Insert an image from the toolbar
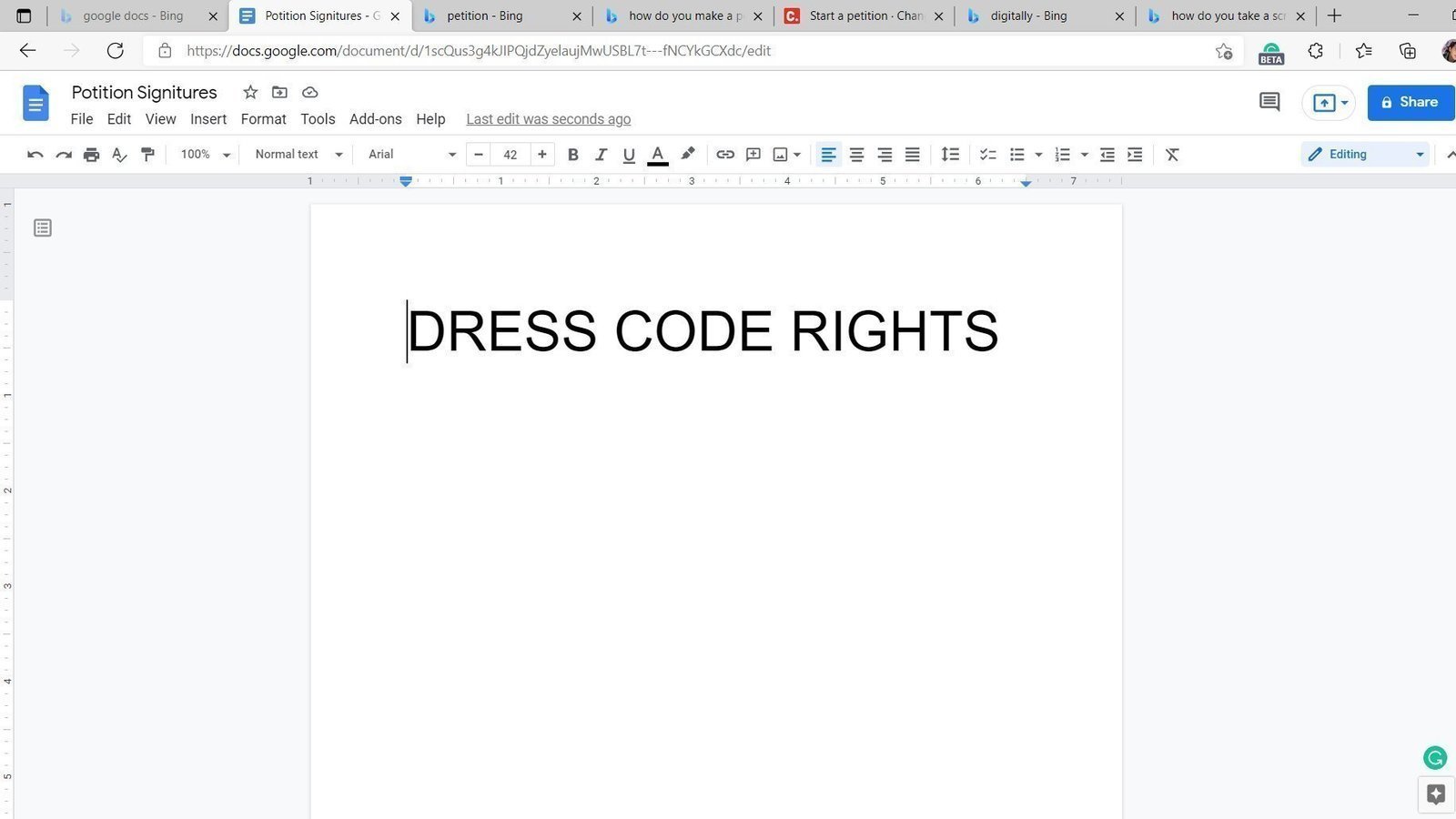 781,154
